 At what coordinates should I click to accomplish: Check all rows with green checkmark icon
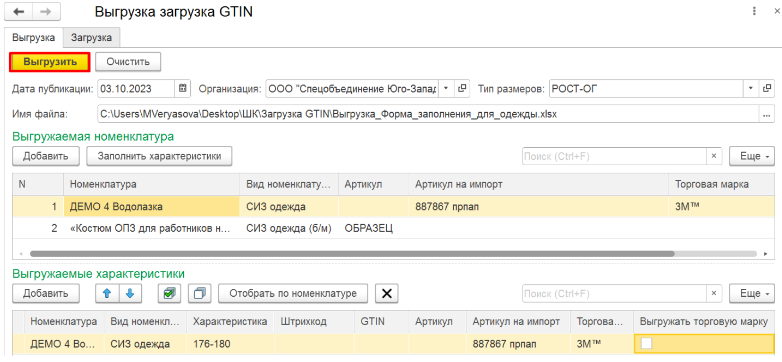pyautogui.click(x=170, y=293)
